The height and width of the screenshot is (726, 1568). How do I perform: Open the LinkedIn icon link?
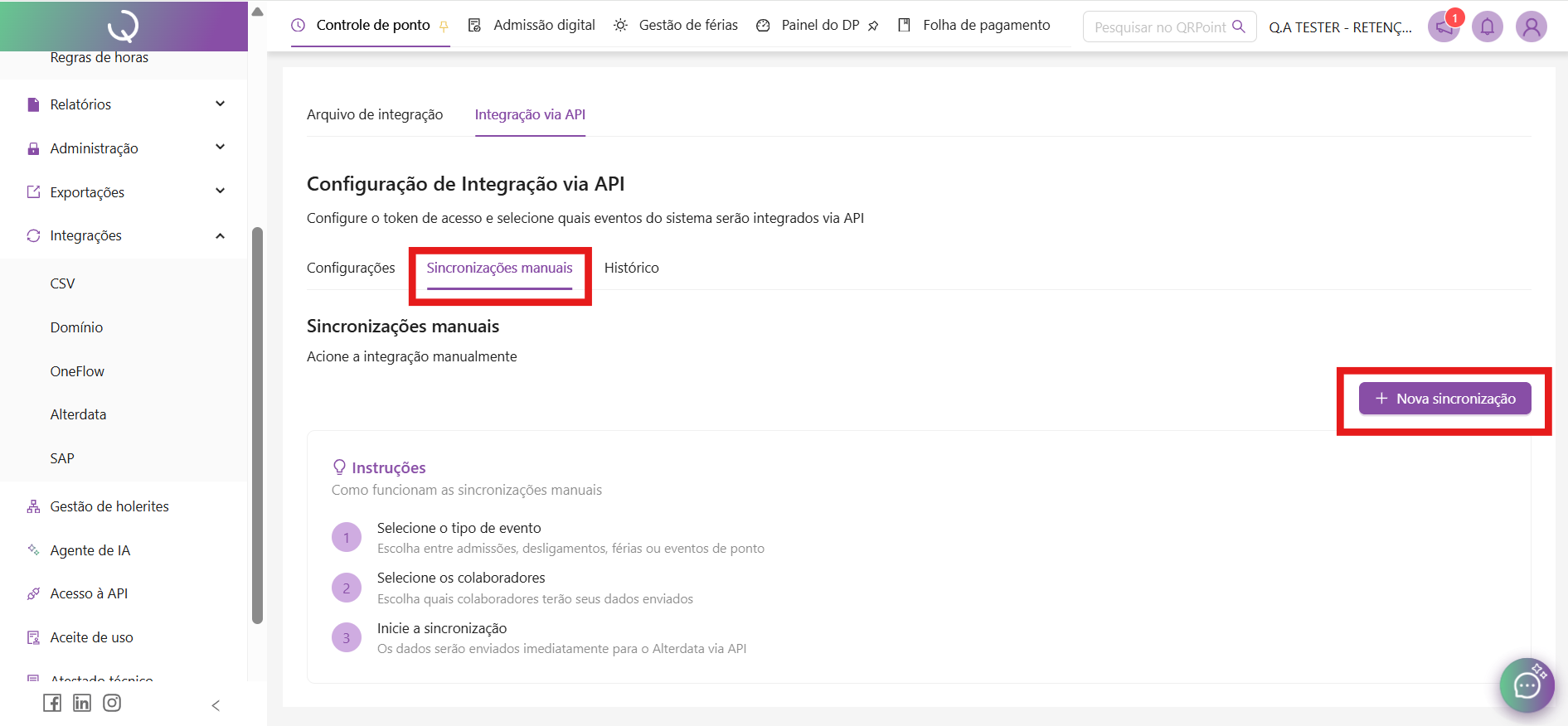pos(82,704)
